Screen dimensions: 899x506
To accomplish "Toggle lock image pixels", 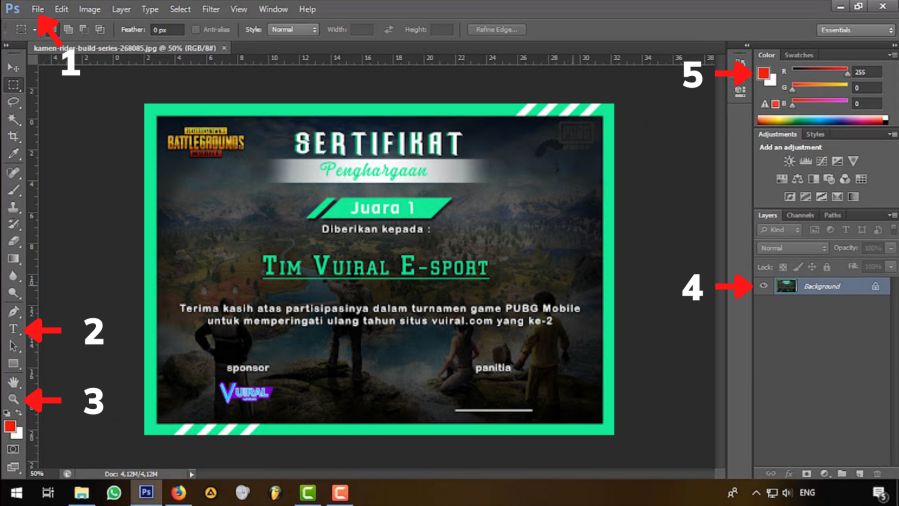I will [798, 267].
